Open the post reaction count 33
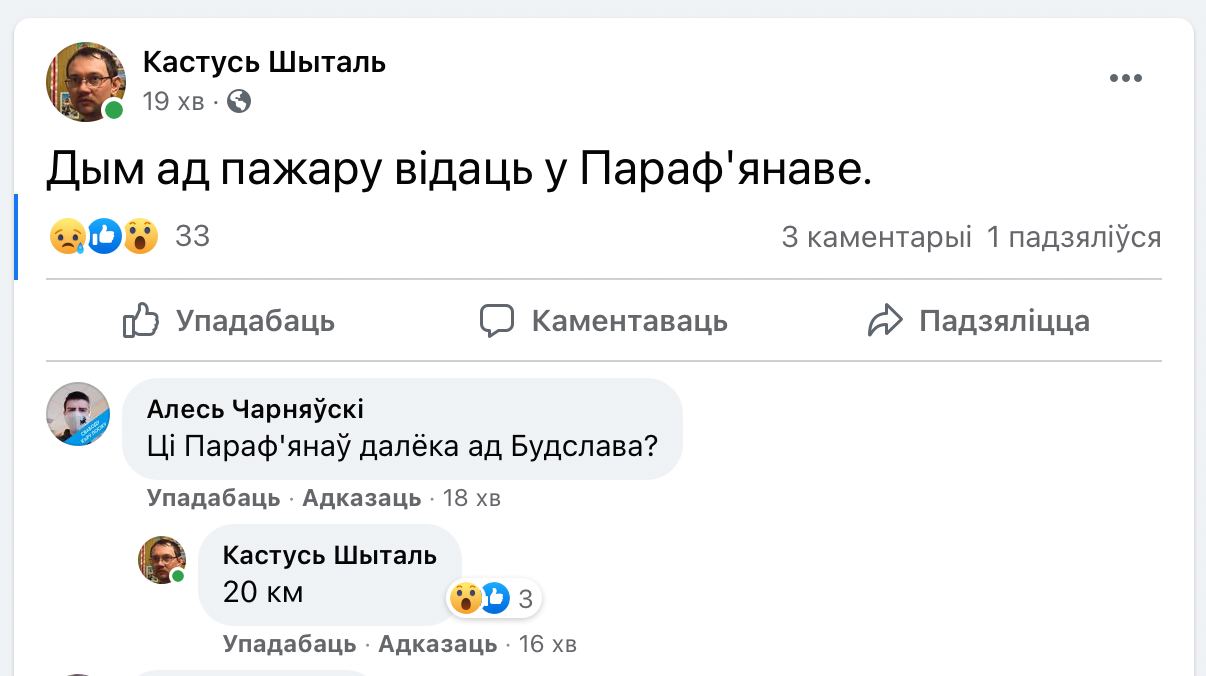This screenshot has width=1206, height=676. point(192,237)
